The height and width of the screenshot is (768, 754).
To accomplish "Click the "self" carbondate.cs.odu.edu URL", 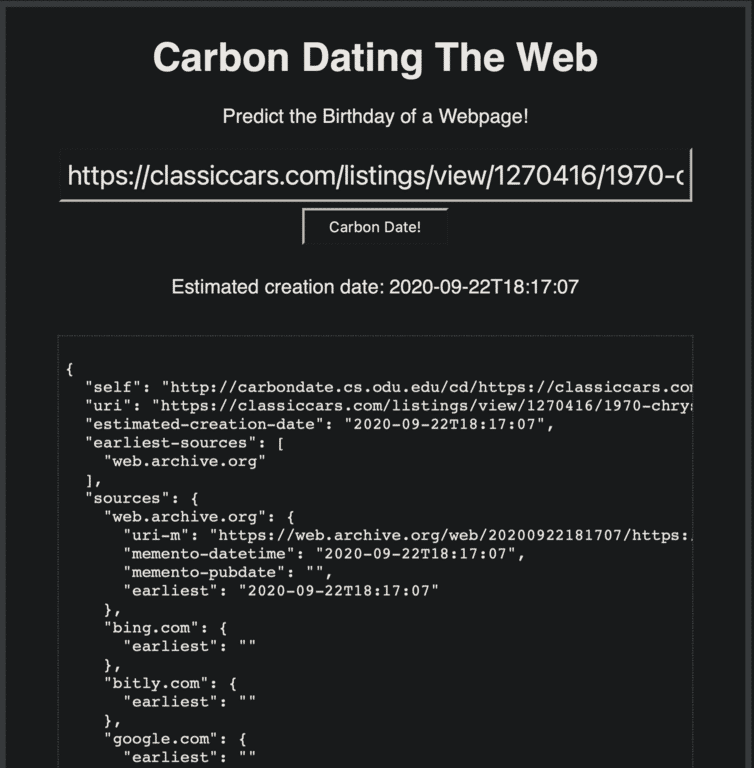I will click(428, 386).
